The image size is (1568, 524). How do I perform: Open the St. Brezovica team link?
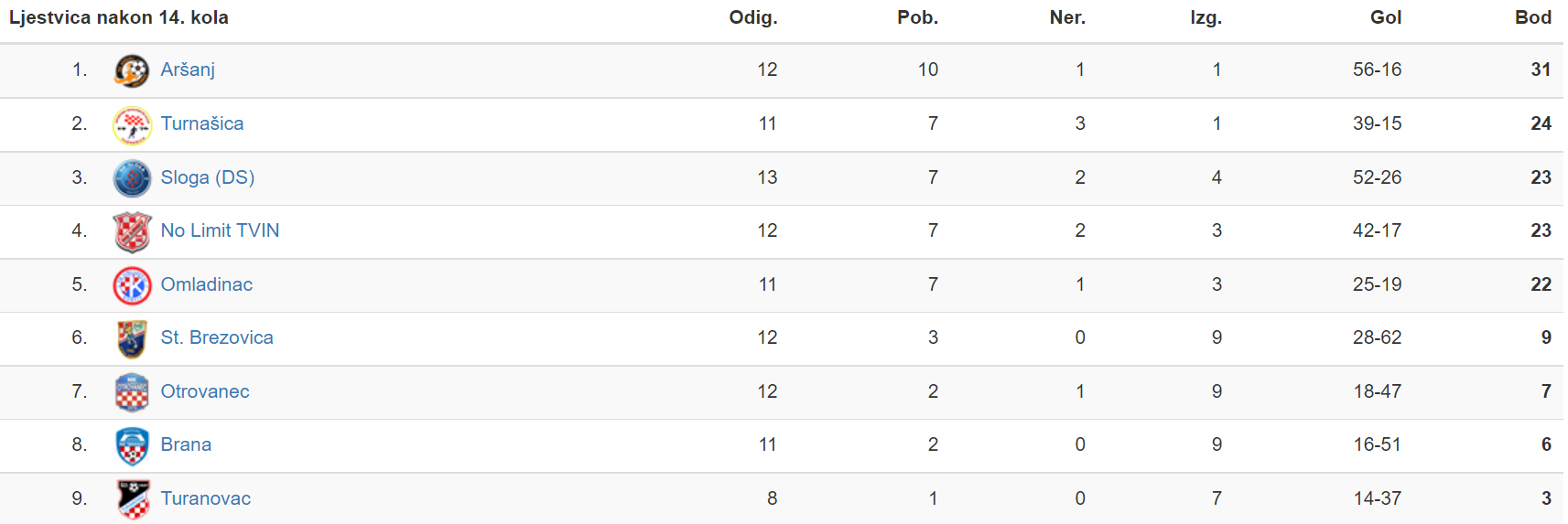pyautogui.click(x=217, y=337)
